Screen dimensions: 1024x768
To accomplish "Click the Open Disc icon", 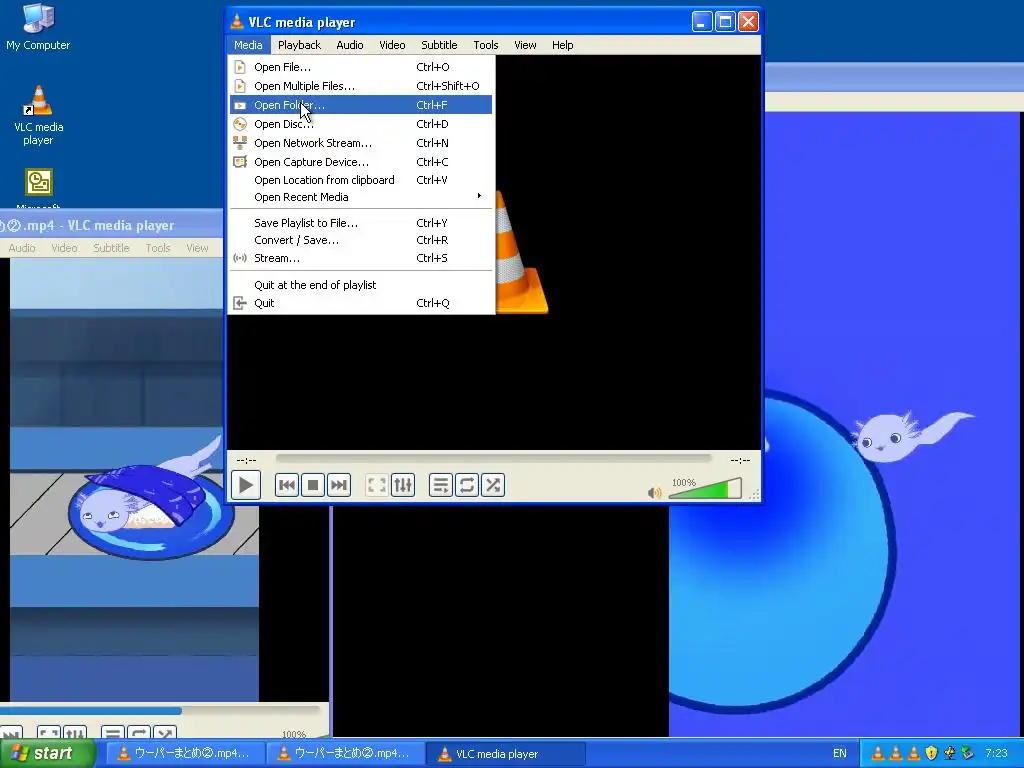I will 240,123.
